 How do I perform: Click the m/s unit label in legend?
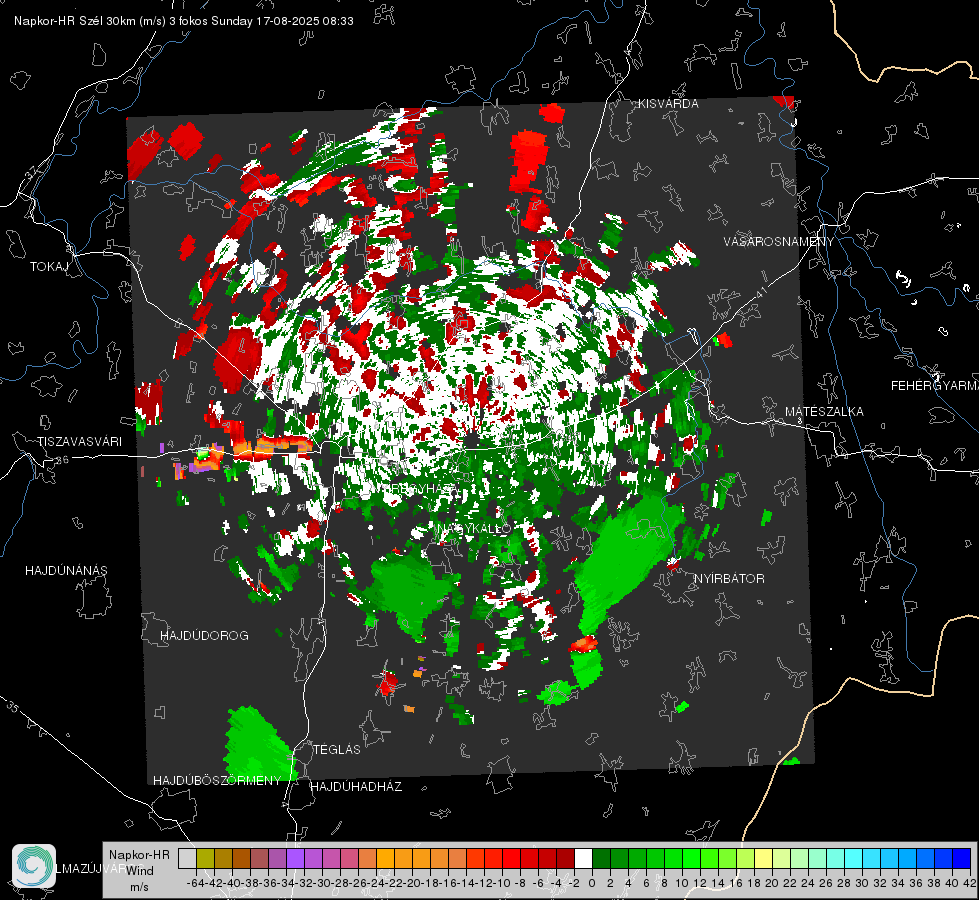coord(139,886)
